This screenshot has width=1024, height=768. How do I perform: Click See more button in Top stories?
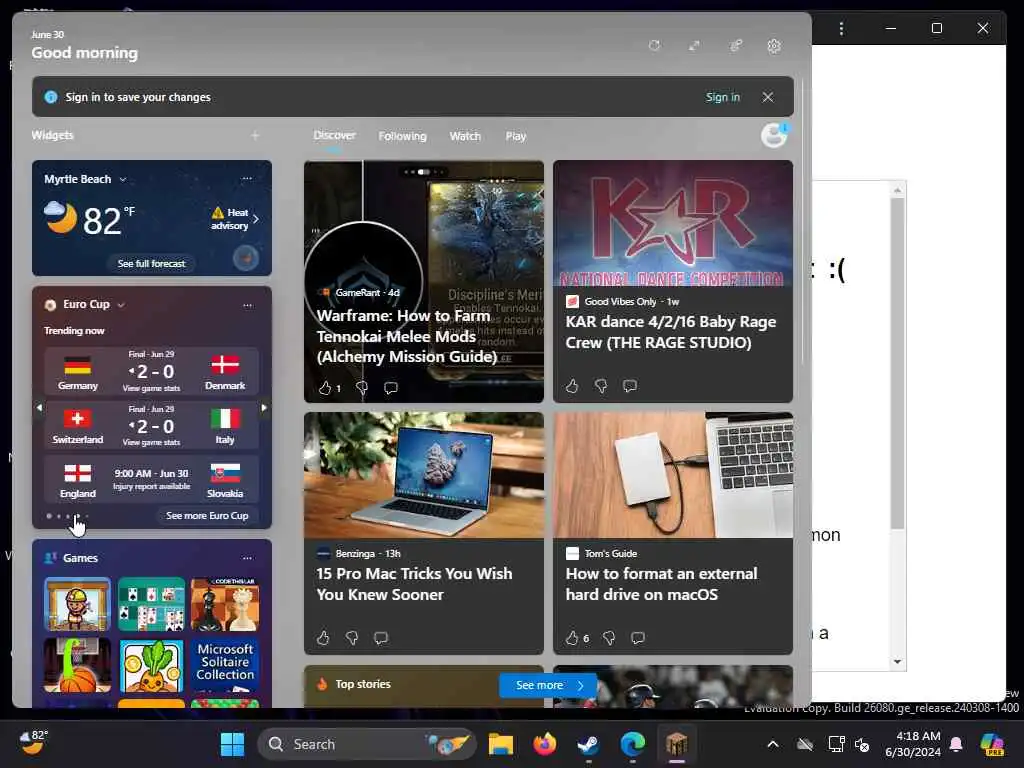pyautogui.click(x=549, y=685)
